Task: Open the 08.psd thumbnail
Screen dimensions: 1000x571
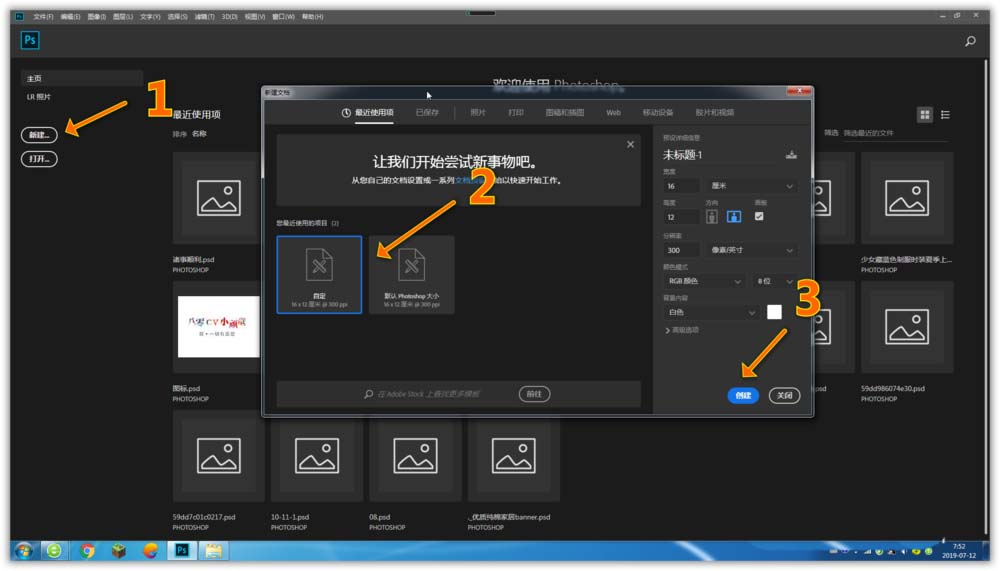Action: tap(415, 456)
